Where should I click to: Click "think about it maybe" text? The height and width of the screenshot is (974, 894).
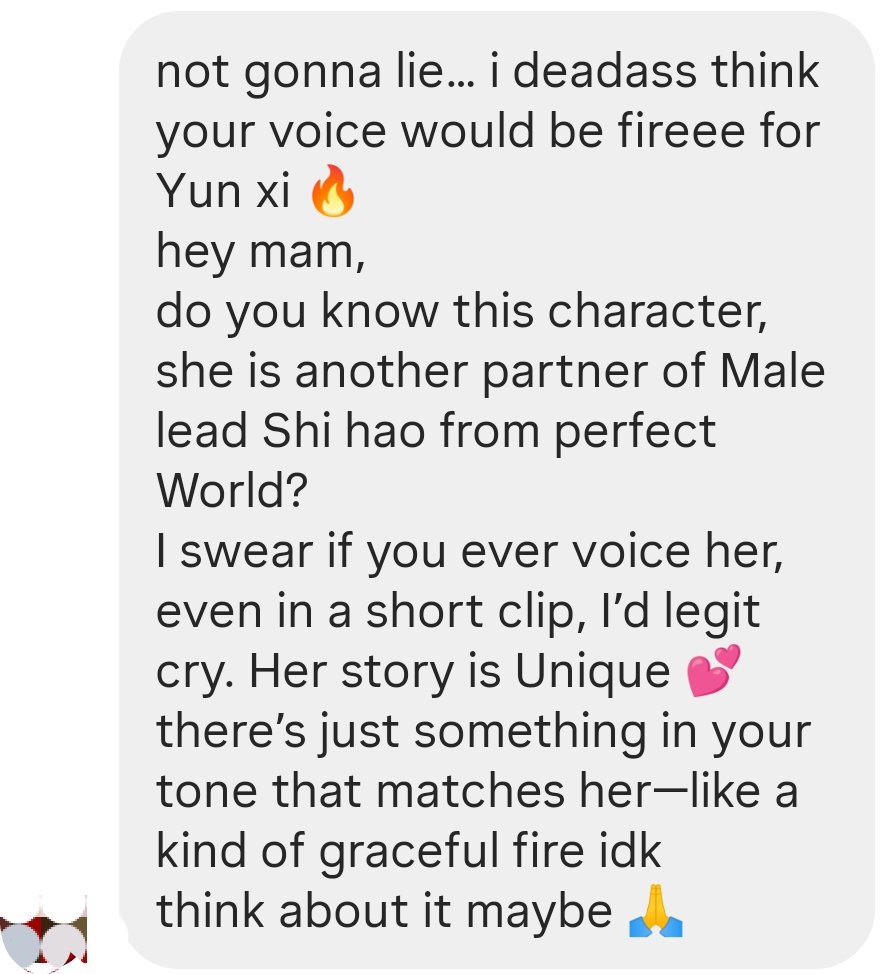pyautogui.click(x=384, y=911)
